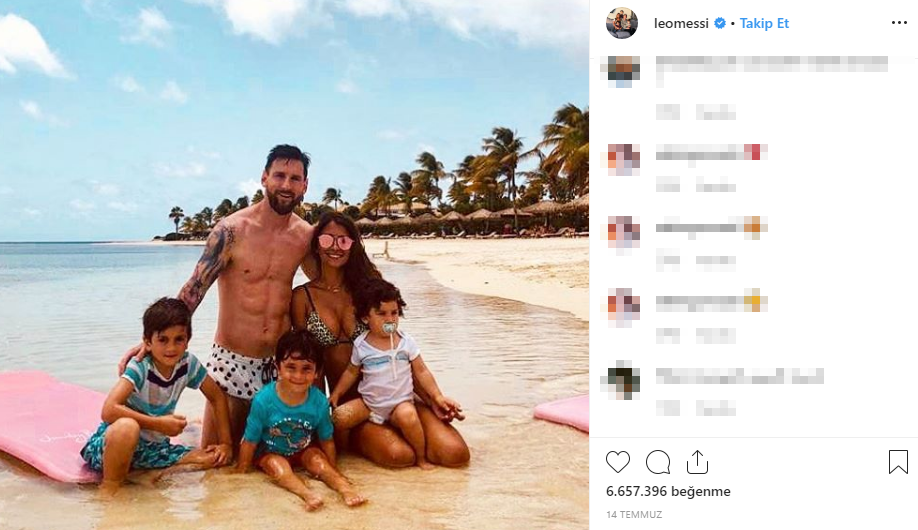Click the share post icon
Viewport: 918px width, 530px height.
click(697, 462)
